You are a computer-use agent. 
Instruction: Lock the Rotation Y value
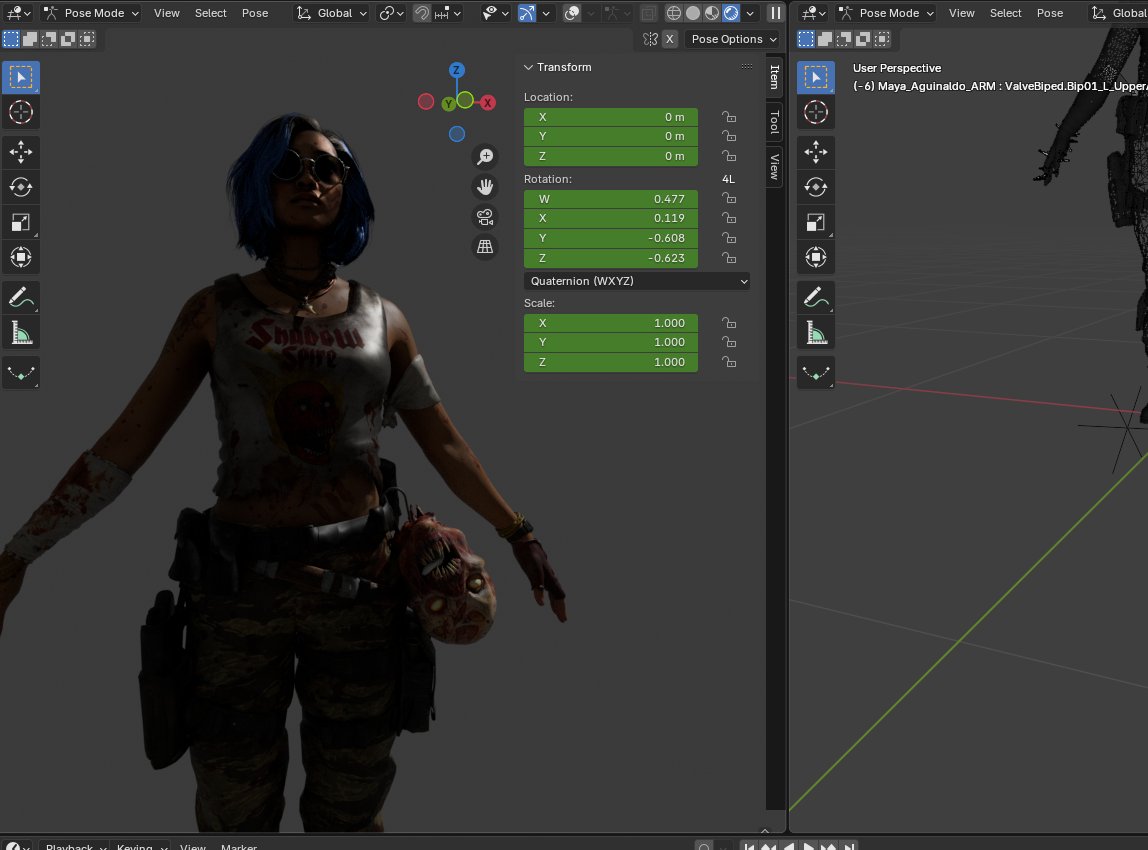pos(728,239)
